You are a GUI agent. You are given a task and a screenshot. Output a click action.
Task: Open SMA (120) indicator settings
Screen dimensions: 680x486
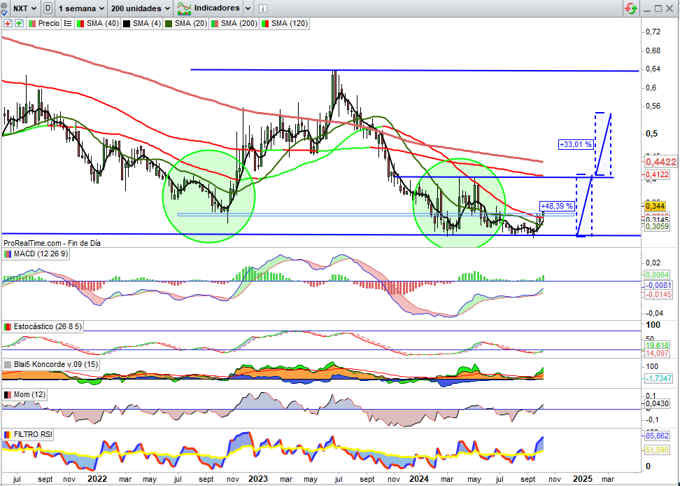tap(290, 23)
